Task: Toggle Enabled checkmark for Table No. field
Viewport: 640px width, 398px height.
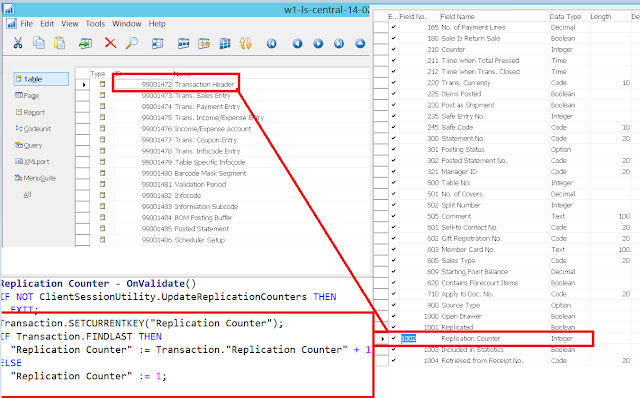Action: 393,182
